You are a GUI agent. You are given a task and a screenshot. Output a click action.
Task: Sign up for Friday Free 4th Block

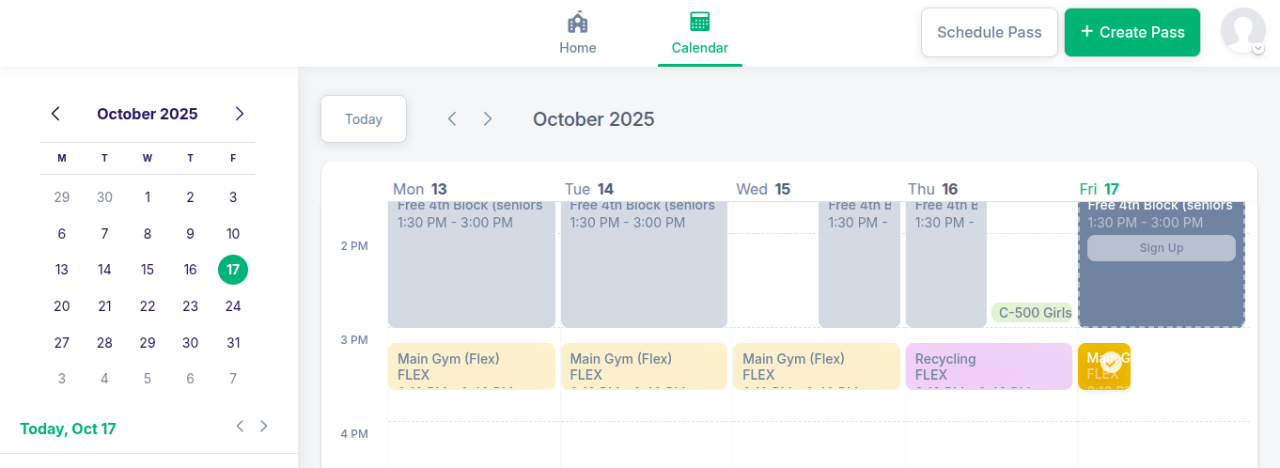click(x=1161, y=248)
